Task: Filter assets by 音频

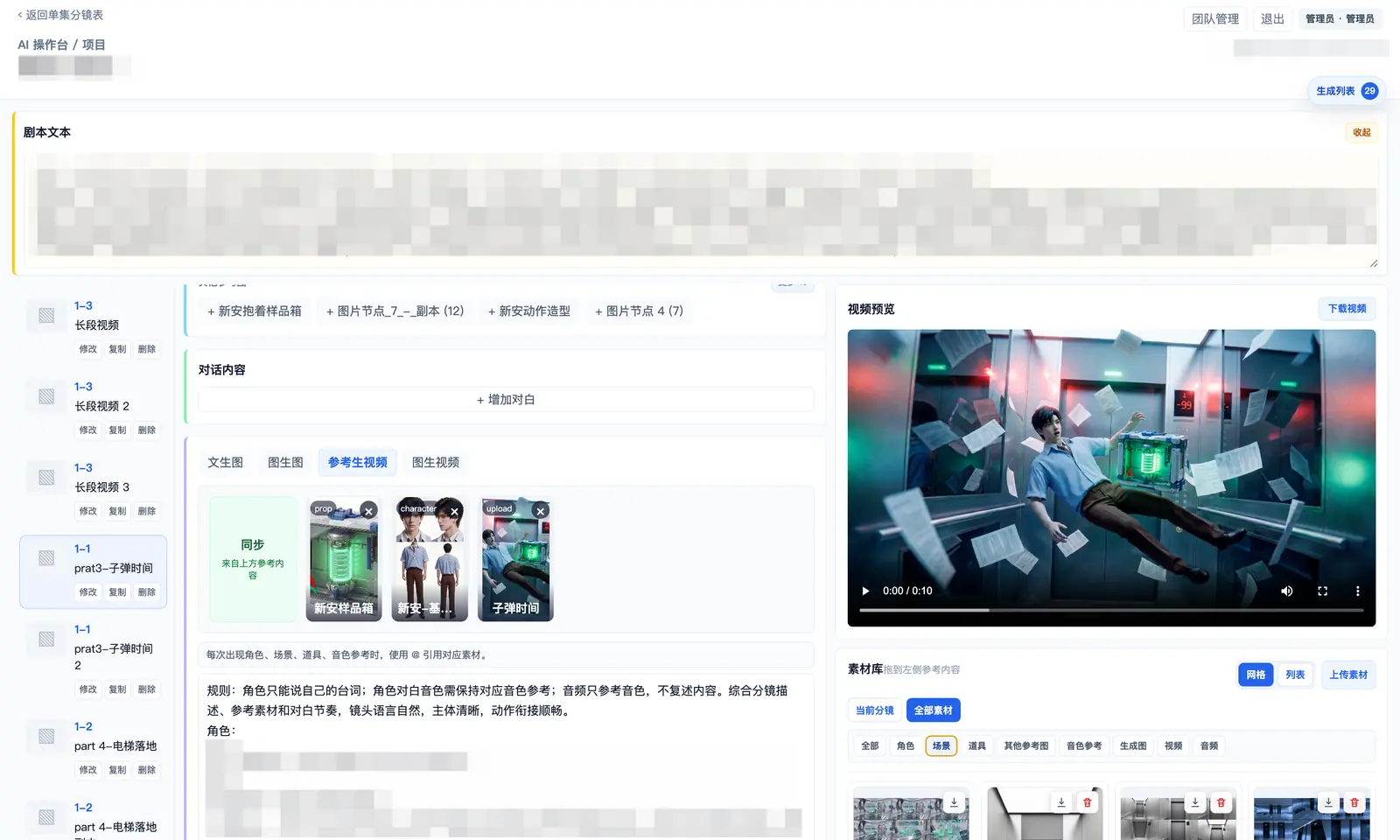Action: point(1209,745)
